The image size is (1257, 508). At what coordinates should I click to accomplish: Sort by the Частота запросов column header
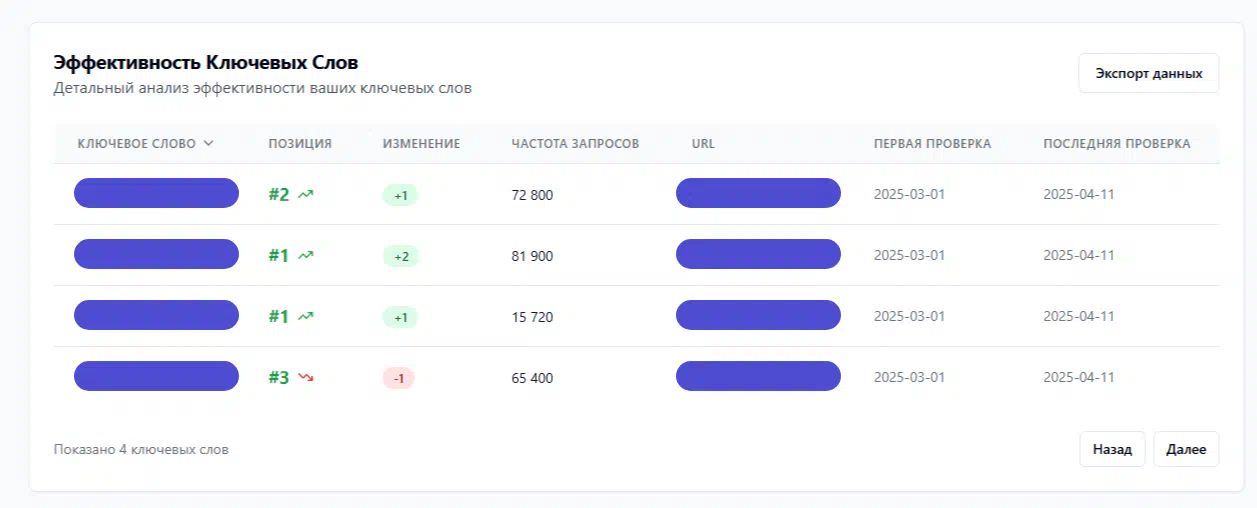tap(575, 144)
